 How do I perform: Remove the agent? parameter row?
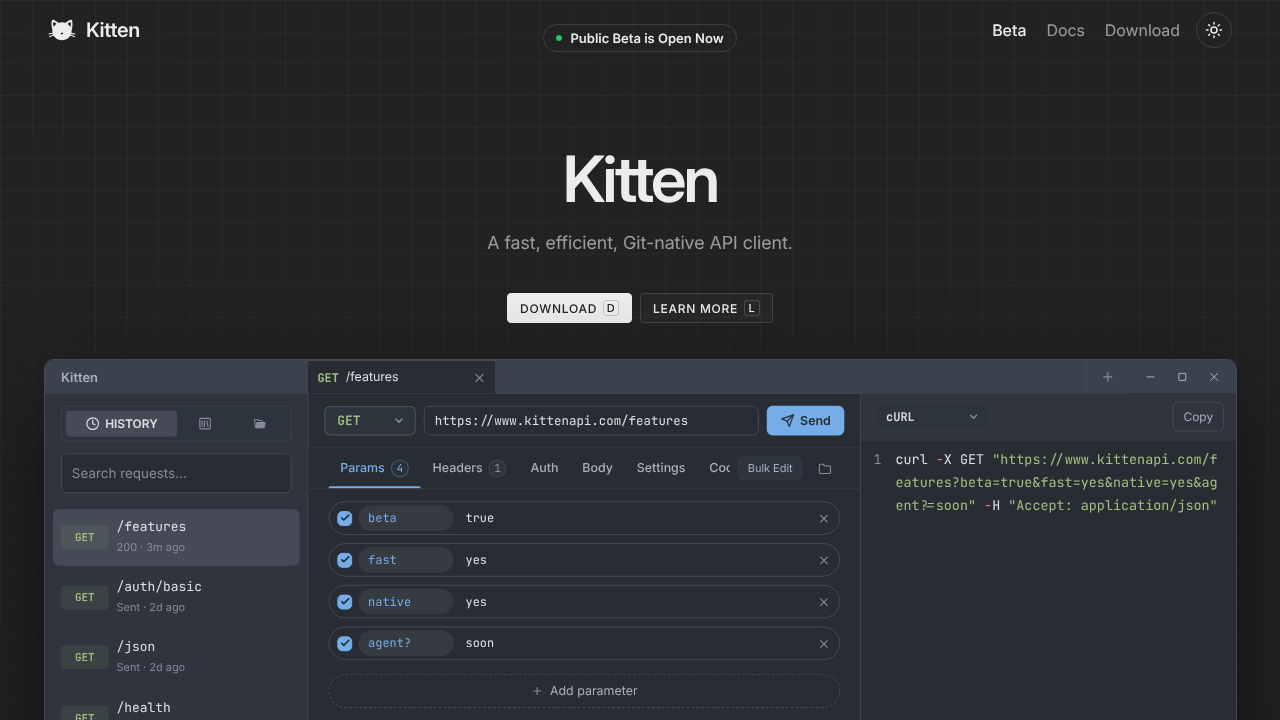coord(824,644)
